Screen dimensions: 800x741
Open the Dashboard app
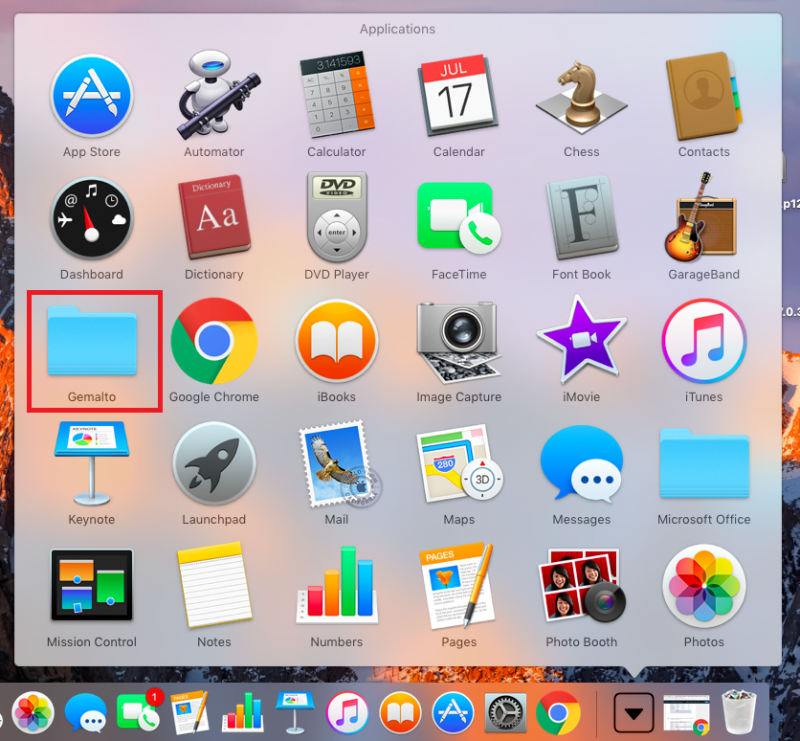click(92, 218)
